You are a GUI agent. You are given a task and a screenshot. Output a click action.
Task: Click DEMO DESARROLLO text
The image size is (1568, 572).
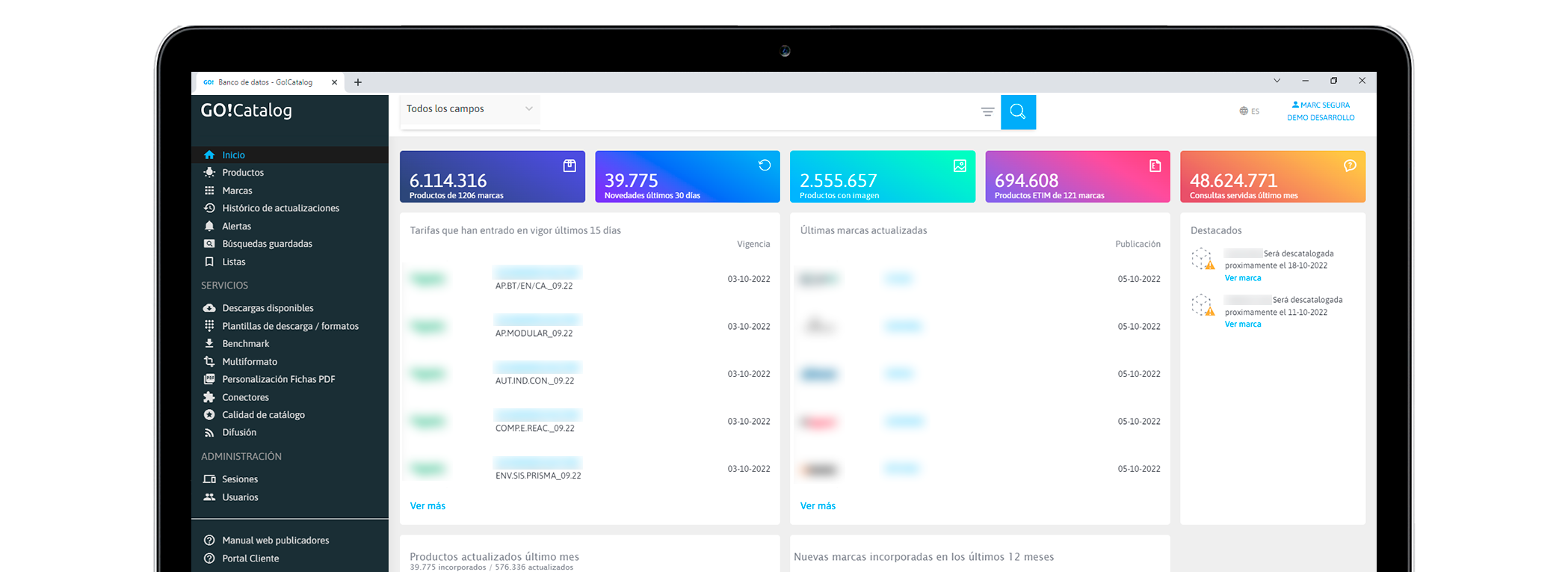click(1321, 118)
